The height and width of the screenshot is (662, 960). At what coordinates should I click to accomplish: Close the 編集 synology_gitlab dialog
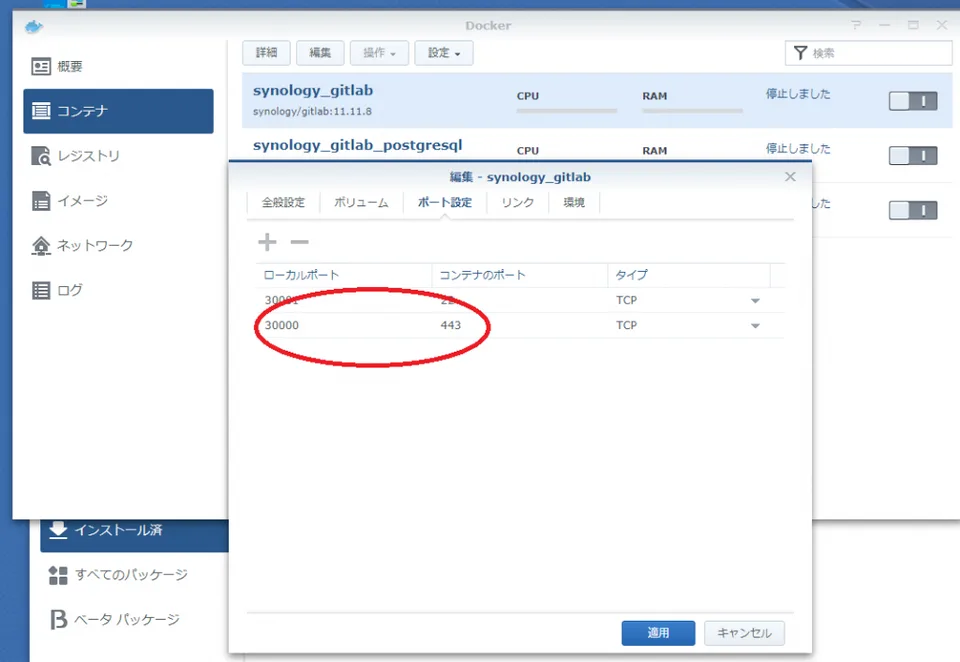click(790, 177)
